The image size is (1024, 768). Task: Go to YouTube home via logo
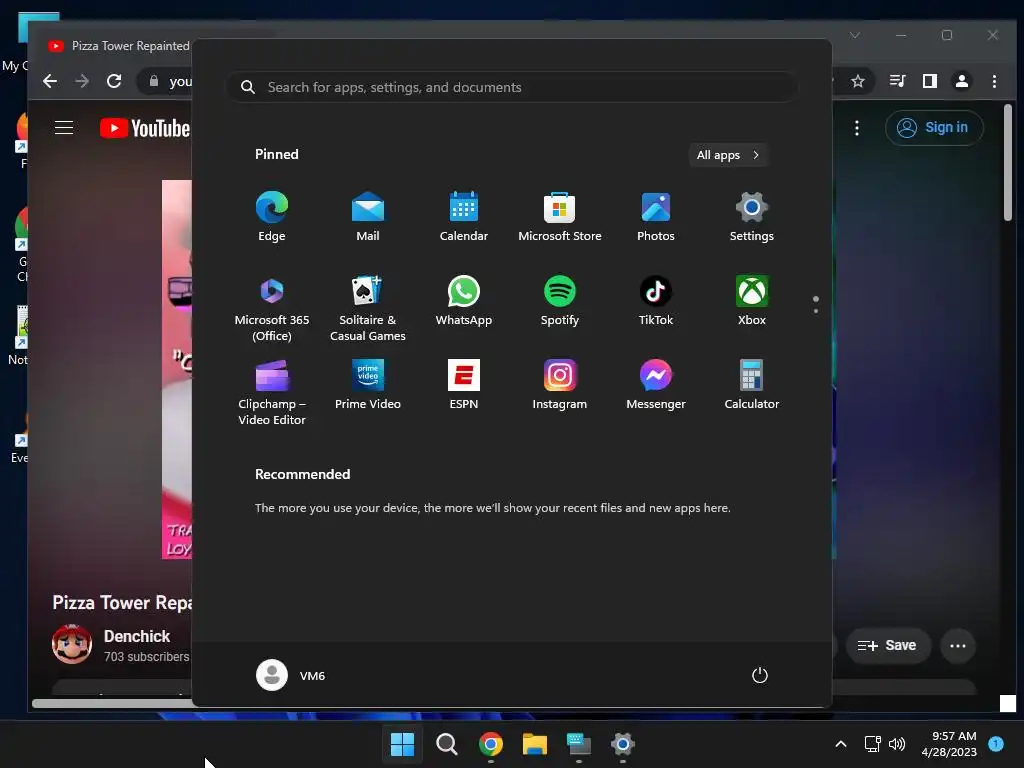point(145,128)
